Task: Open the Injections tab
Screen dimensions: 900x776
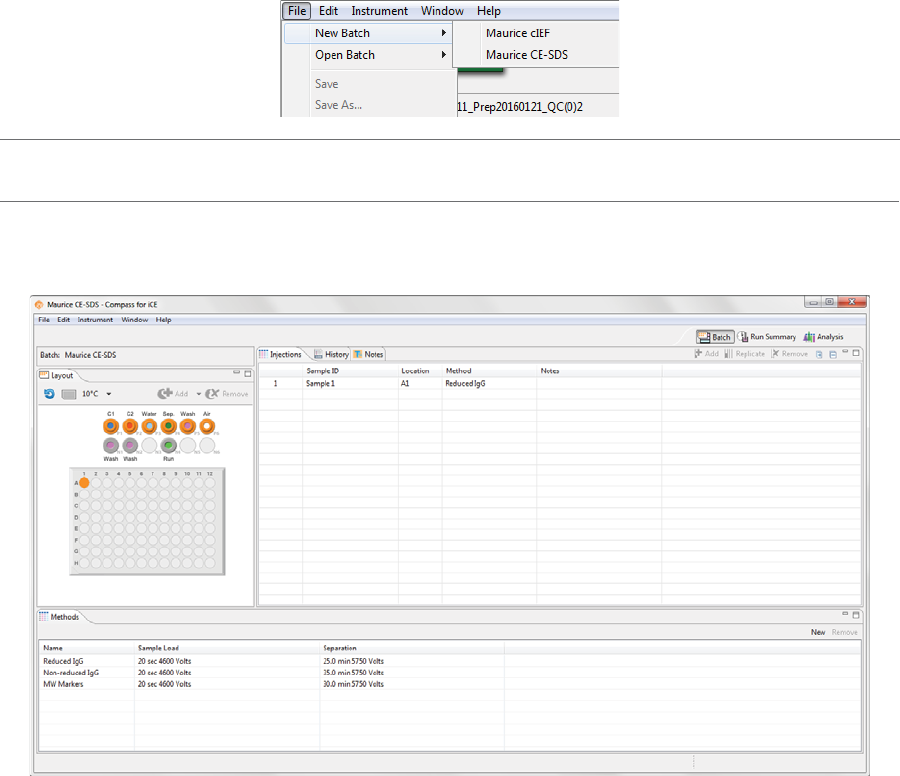Action: pos(280,354)
